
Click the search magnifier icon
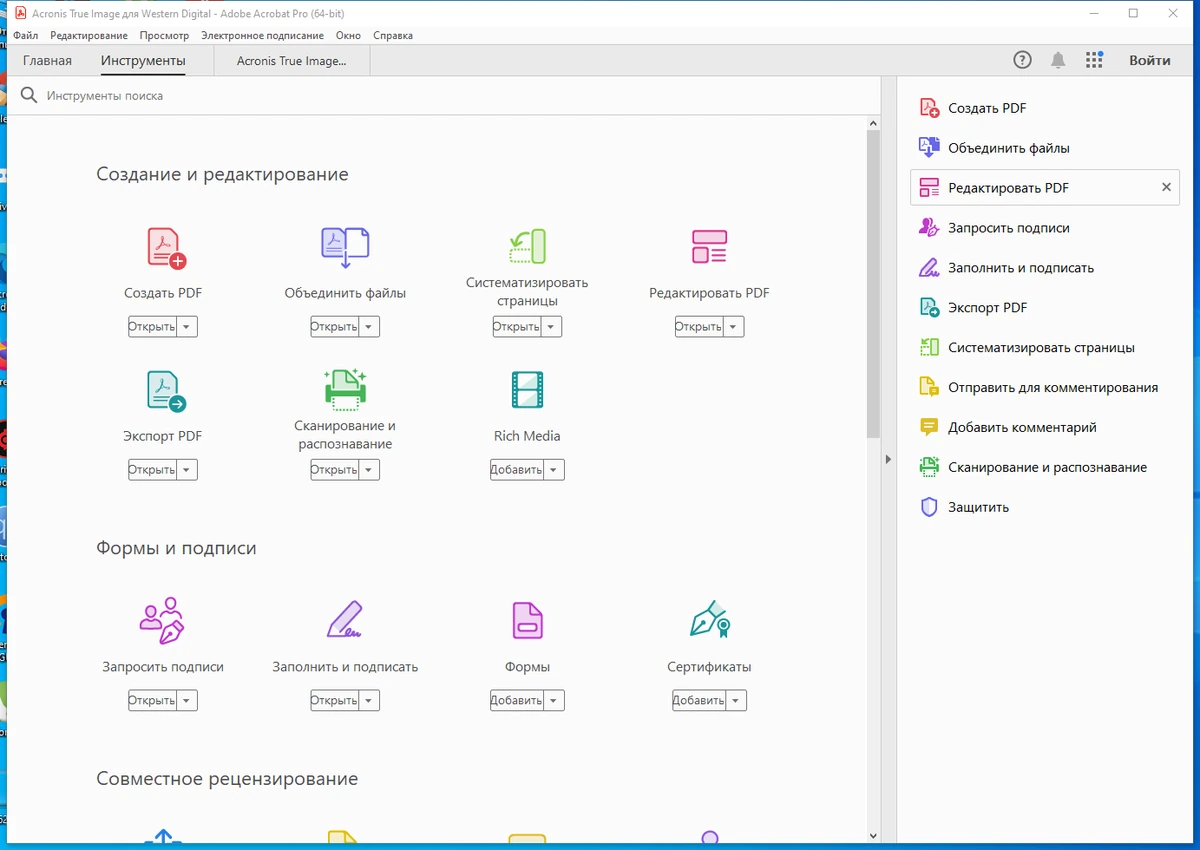tap(29, 95)
